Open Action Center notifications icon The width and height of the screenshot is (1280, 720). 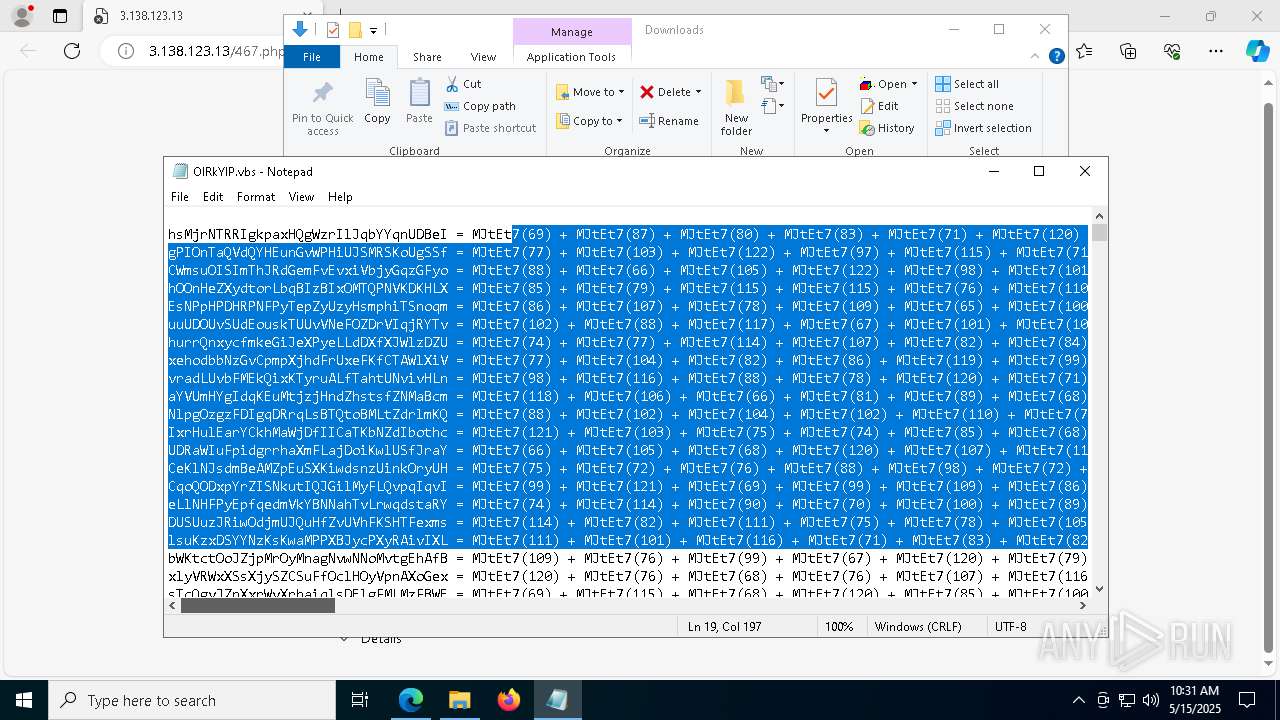1247,700
